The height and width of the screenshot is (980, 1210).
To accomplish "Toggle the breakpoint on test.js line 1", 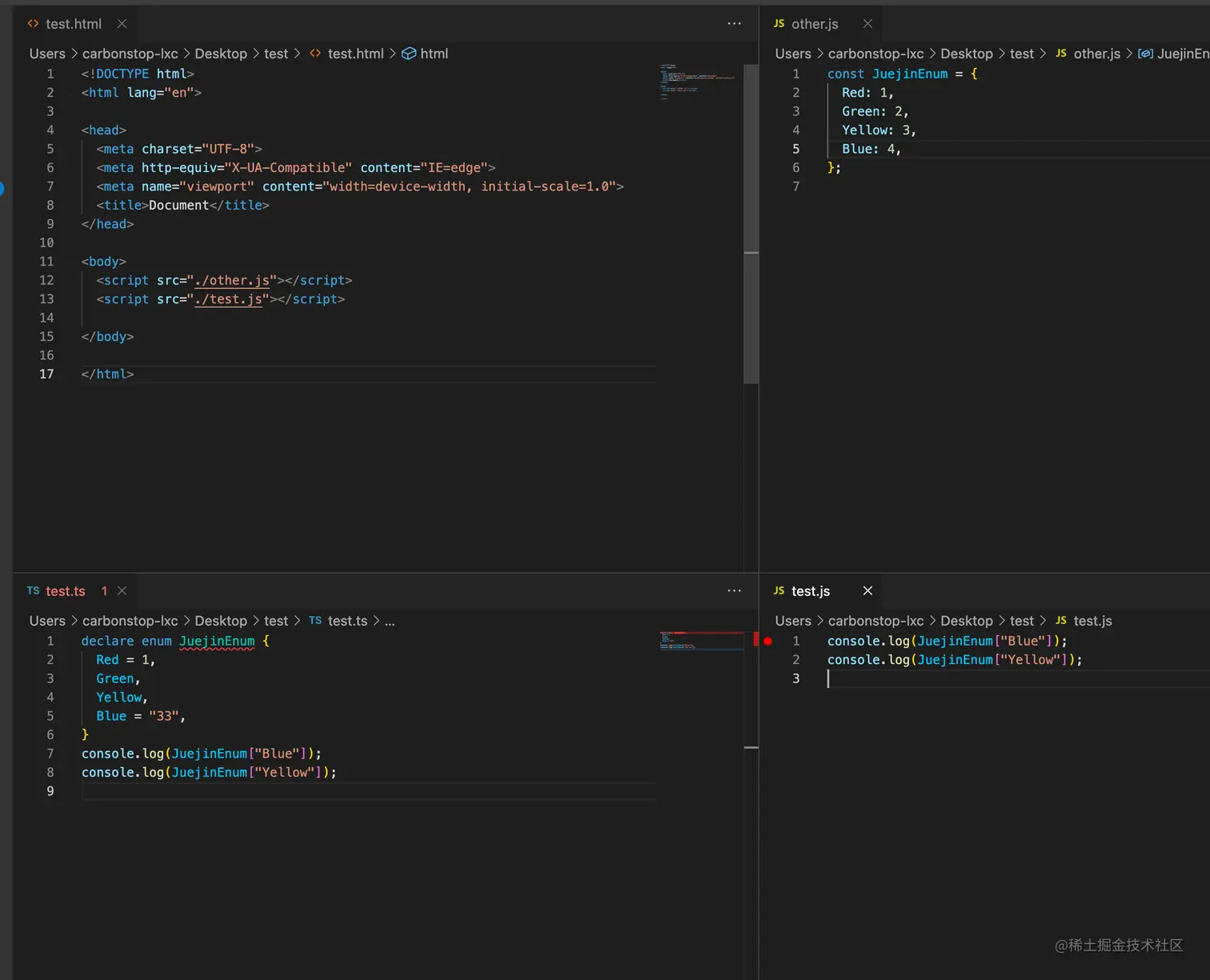I will point(767,641).
